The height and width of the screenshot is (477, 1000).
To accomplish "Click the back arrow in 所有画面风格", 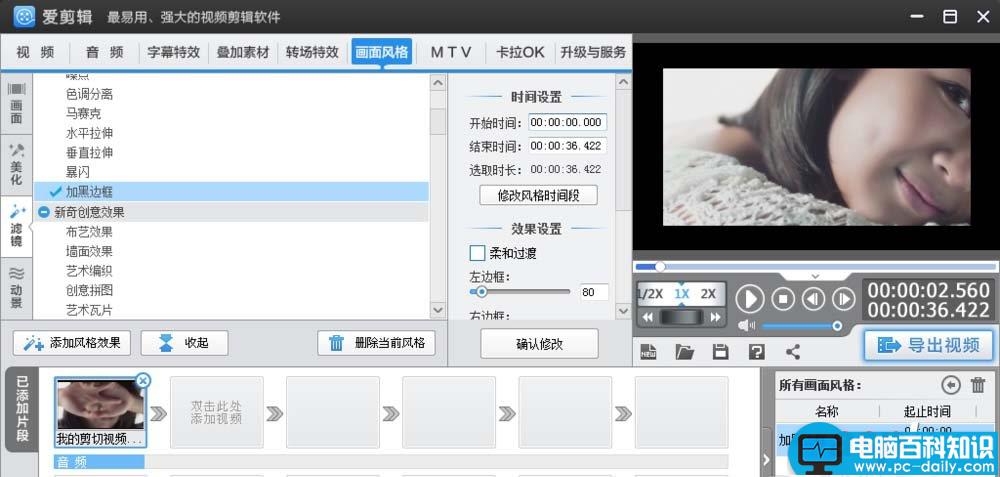I will click(951, 385).
